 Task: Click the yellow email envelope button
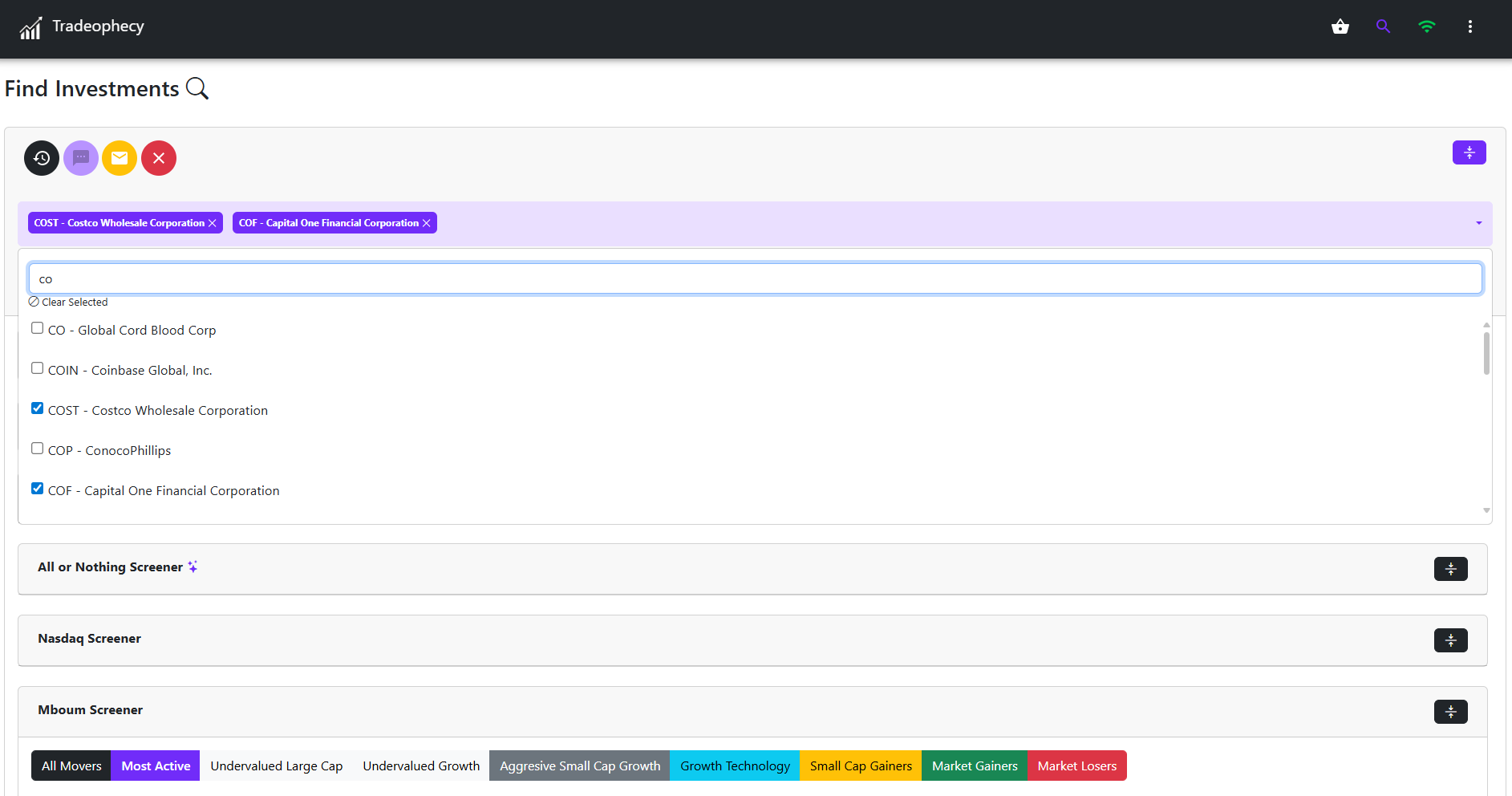click(120, 158)
